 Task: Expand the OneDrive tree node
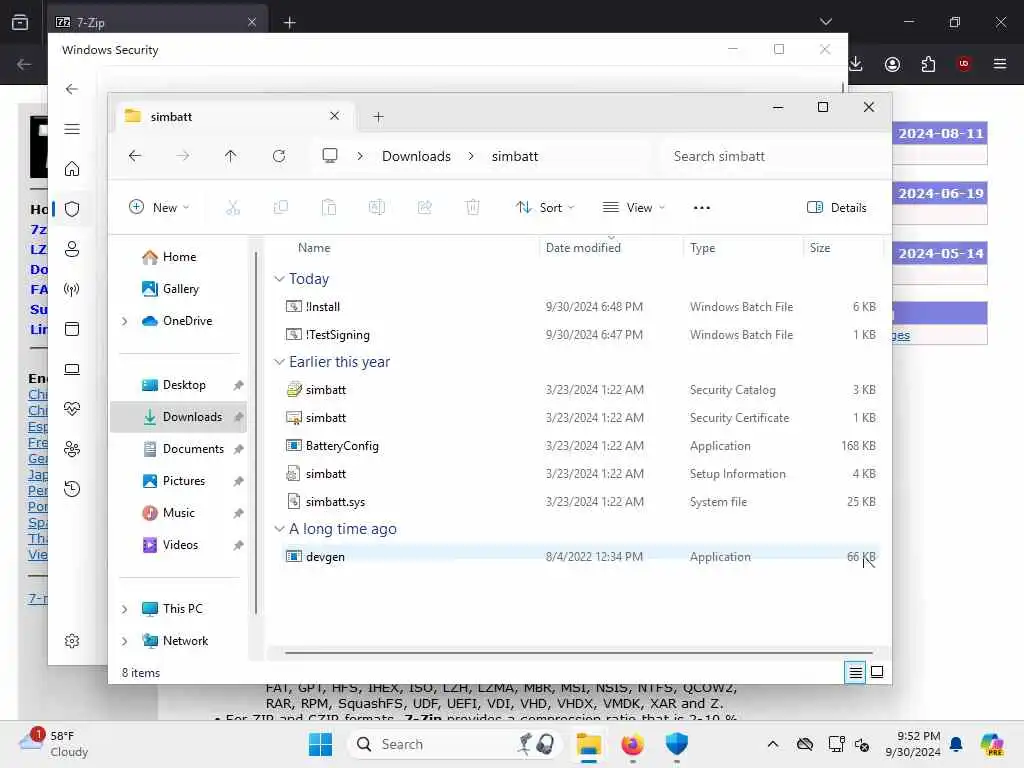point(125,321)
